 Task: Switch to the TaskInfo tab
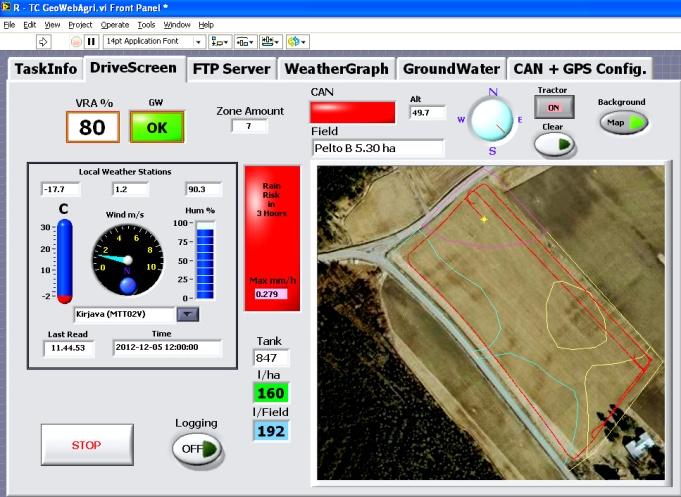pos(46,69)
